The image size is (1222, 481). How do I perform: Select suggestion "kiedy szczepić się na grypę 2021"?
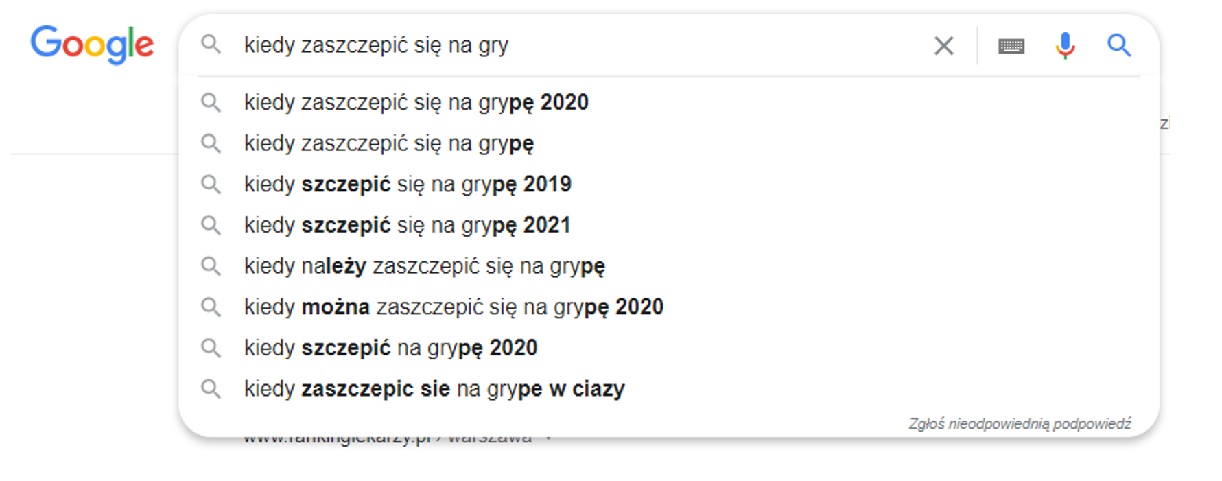coord(408,225)
